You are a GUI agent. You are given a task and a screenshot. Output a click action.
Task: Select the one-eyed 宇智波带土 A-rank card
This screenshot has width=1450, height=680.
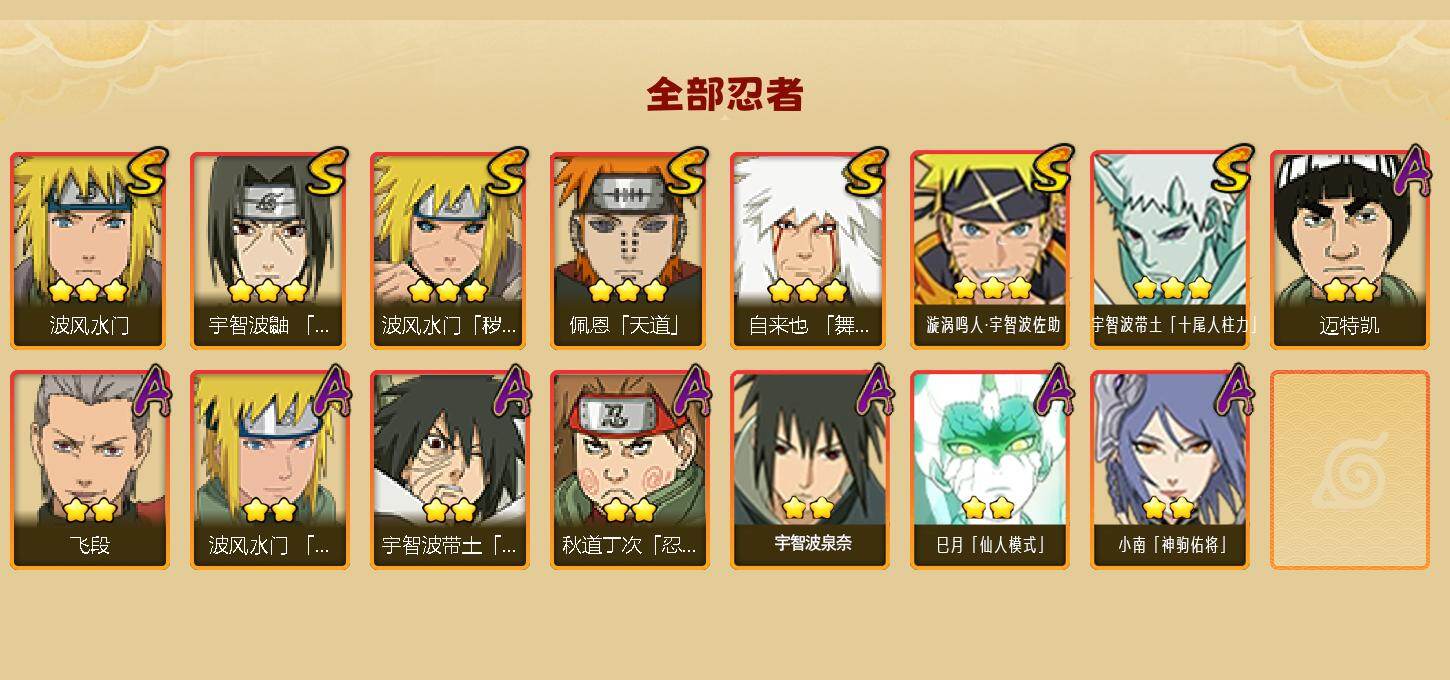tap(449, 470)
